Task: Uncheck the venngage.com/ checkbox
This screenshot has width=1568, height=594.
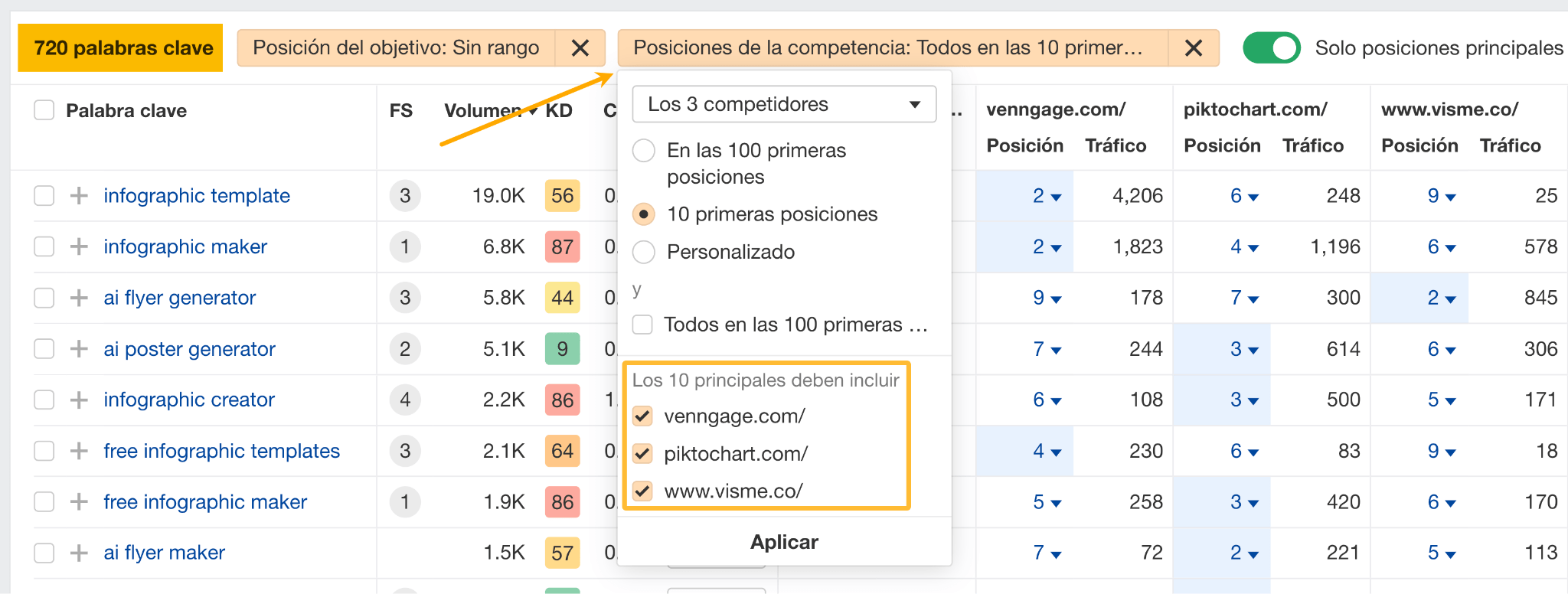Action: click(643, 416)
